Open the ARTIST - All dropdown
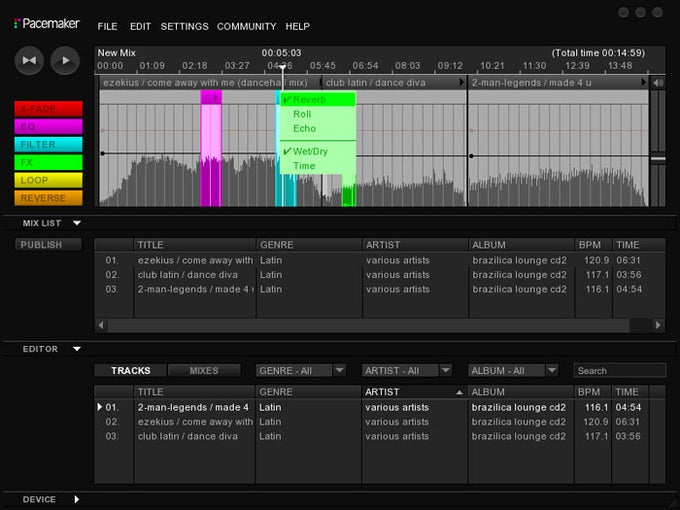Screen dimensions: 680x510 407,370
